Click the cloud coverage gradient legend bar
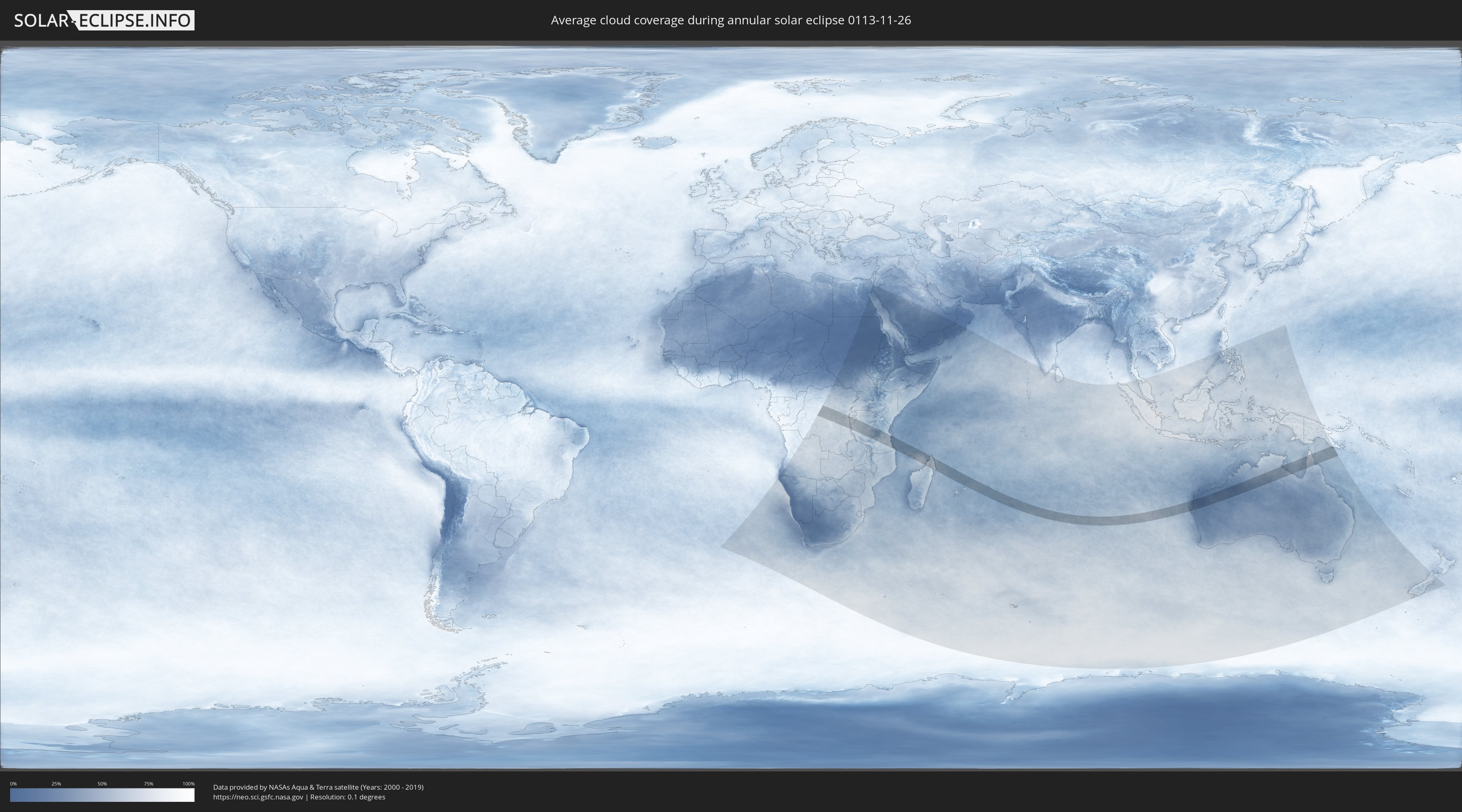1462x812 pixels. pyautogui.click(x=102, y=795)
